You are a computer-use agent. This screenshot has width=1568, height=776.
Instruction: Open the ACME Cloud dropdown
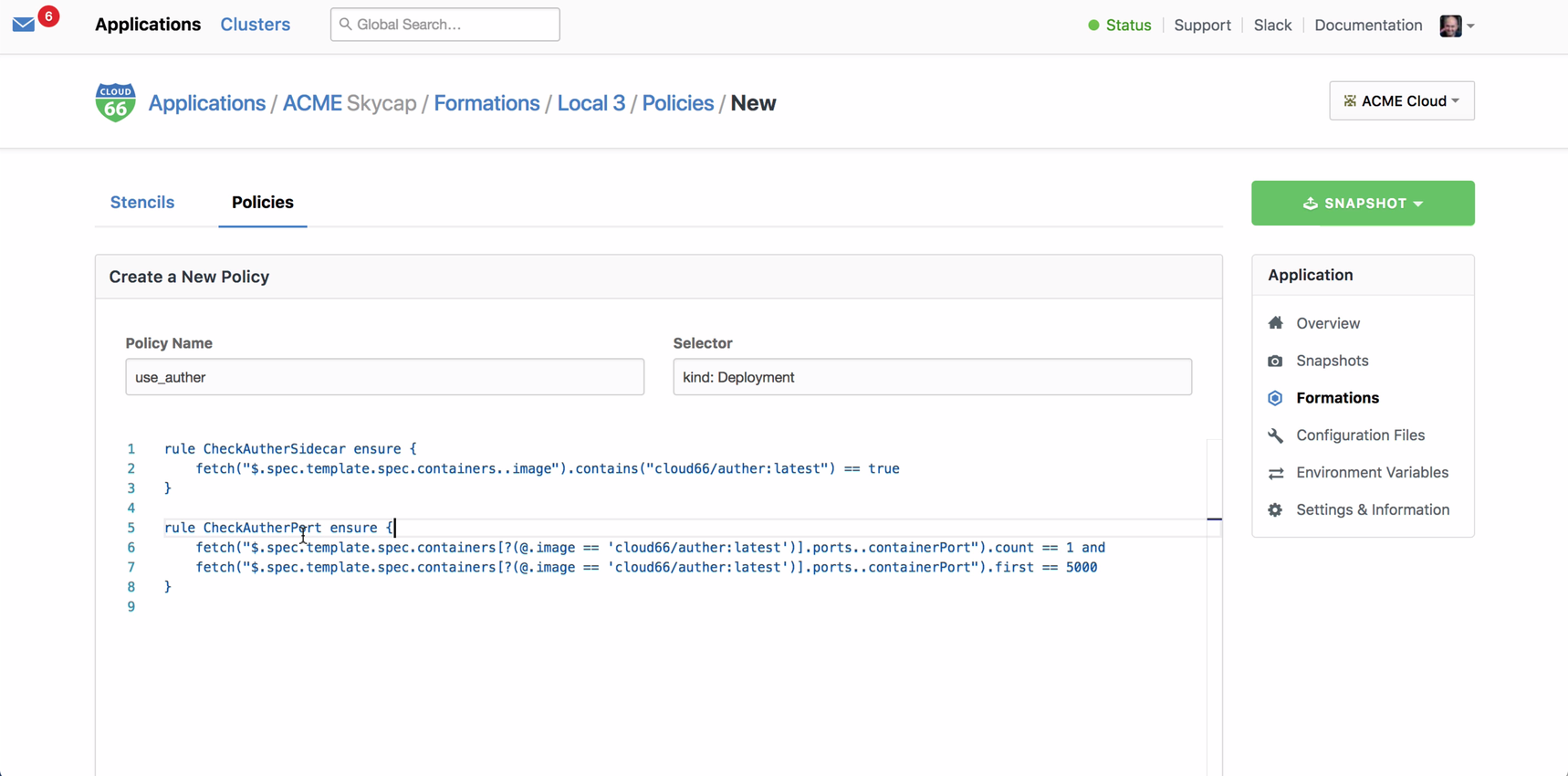click(x=1401, y=100)
